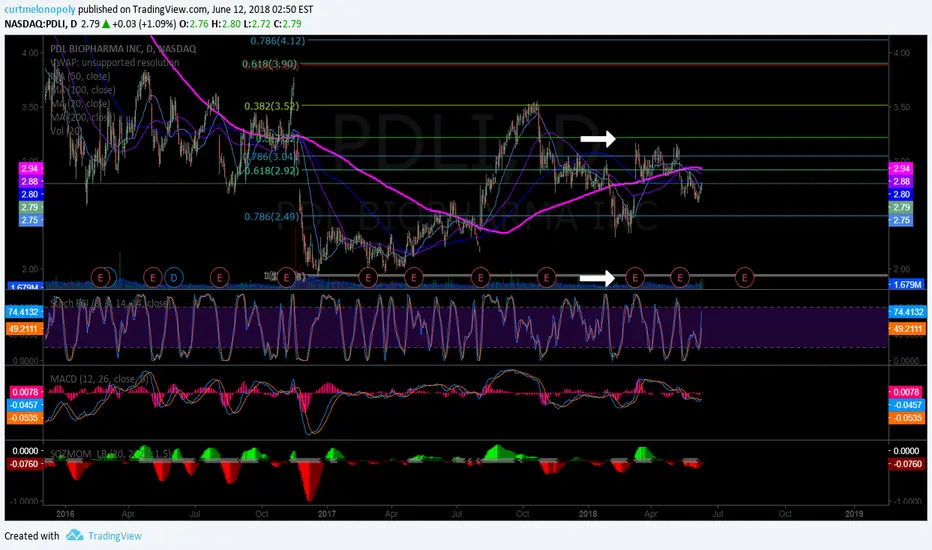Viewport: 932px width, 550px height.
Task: Click the L:2.72 low value
Action: [x=256, y=24]
